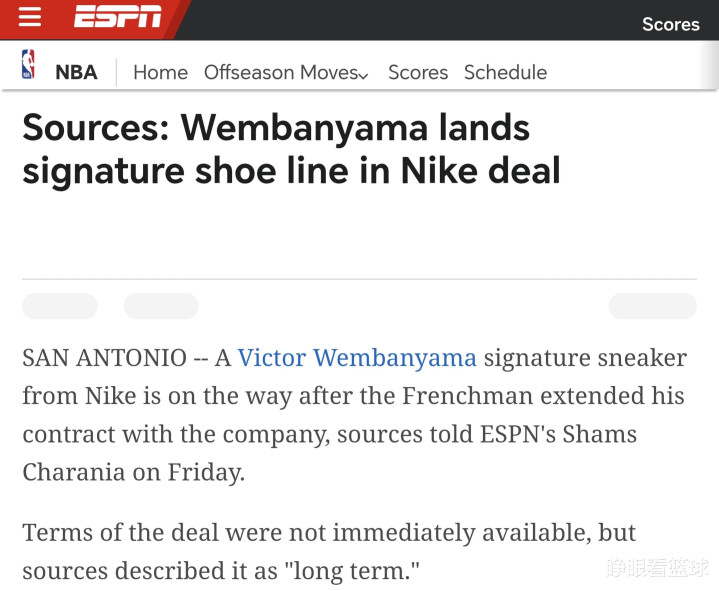Open the Schedule tab

505,72
